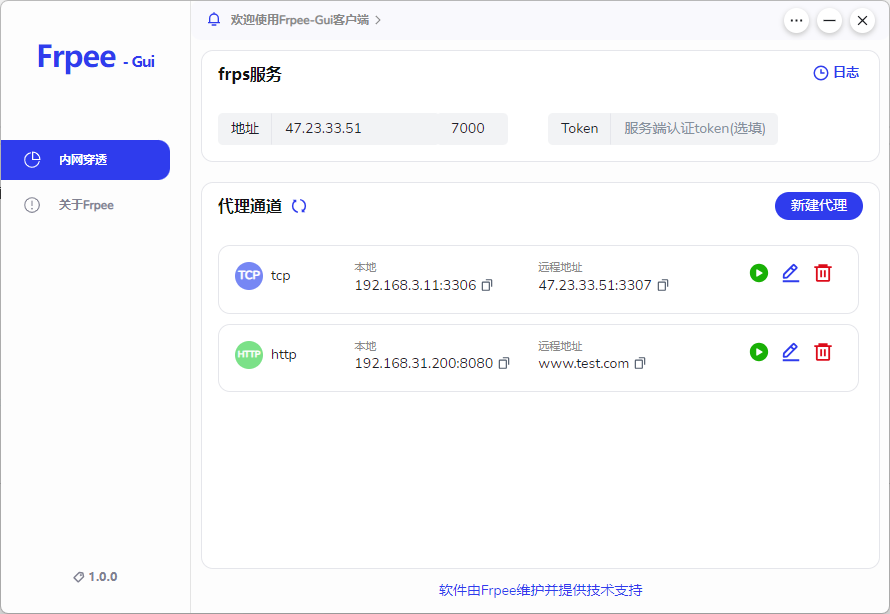
Task: Edit the http proxy entry
Action: [791, 352]
